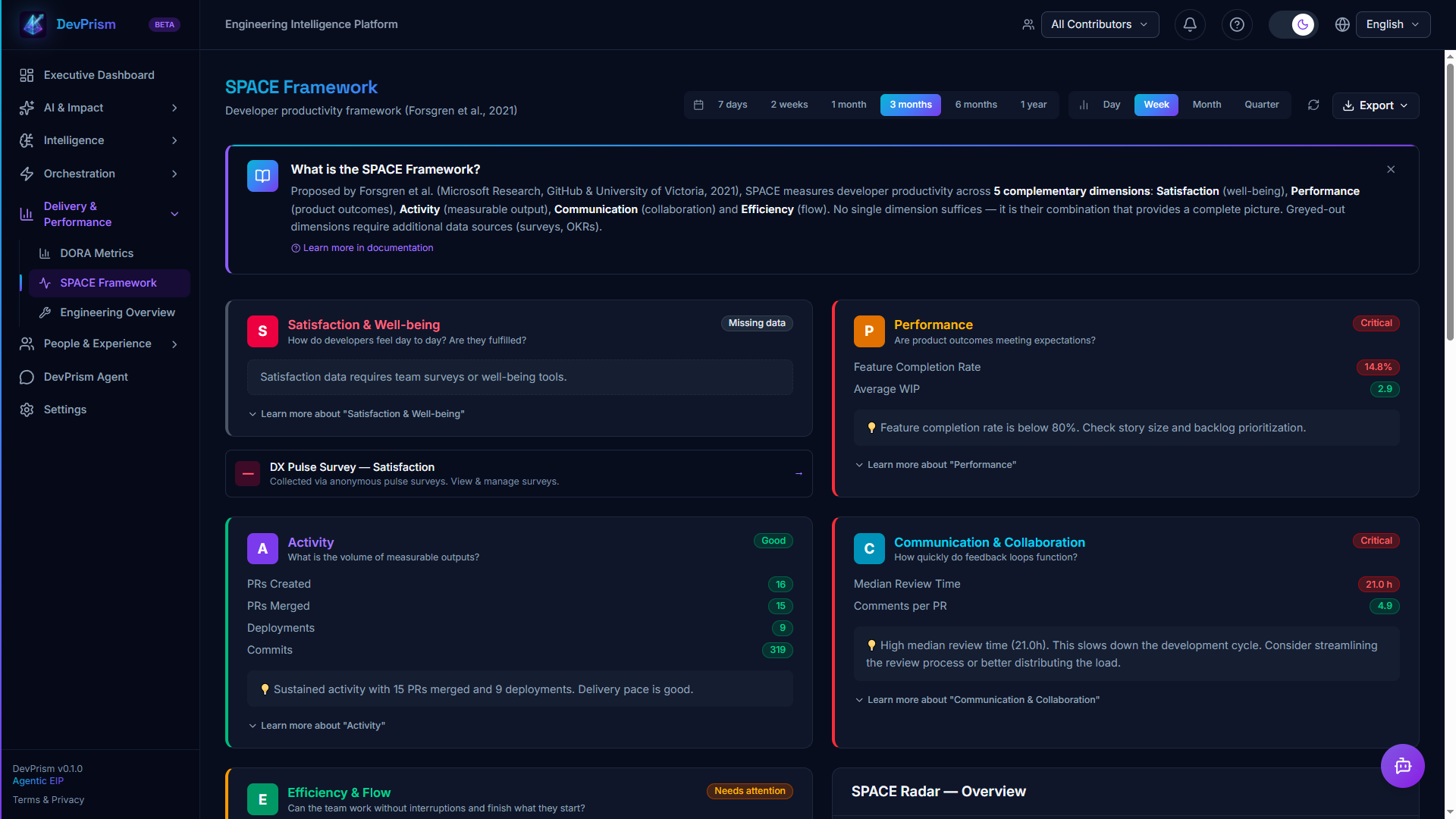1456x819 pixels.
Task: Open Settings from sidebar
Action: pyautogui.click(x=100, y=409)
